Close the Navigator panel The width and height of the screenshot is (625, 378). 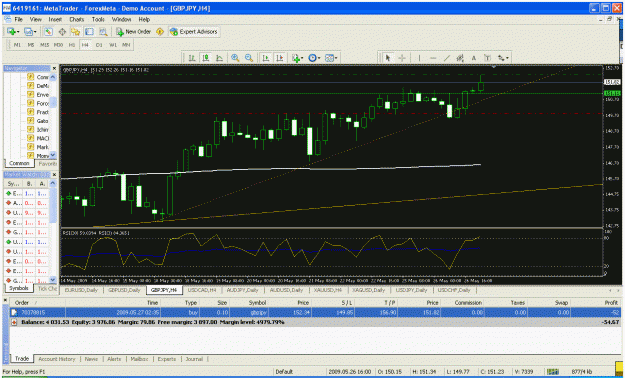coord(55,69)
